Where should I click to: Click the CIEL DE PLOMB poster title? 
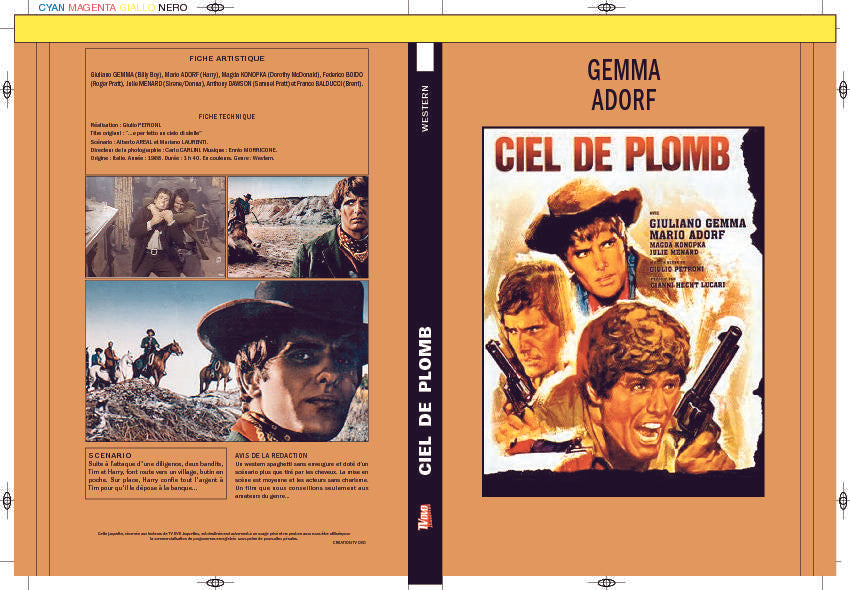pos(612,154)
